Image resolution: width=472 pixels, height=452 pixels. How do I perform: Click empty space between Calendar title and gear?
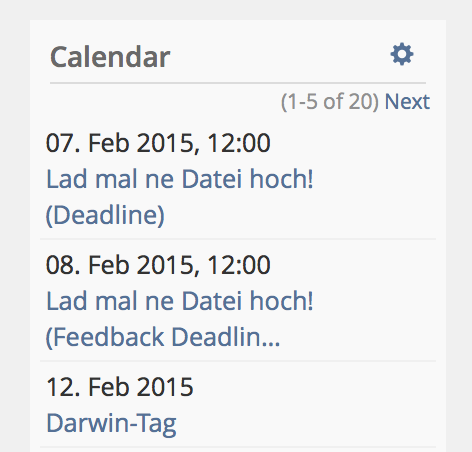pos(280,57)
